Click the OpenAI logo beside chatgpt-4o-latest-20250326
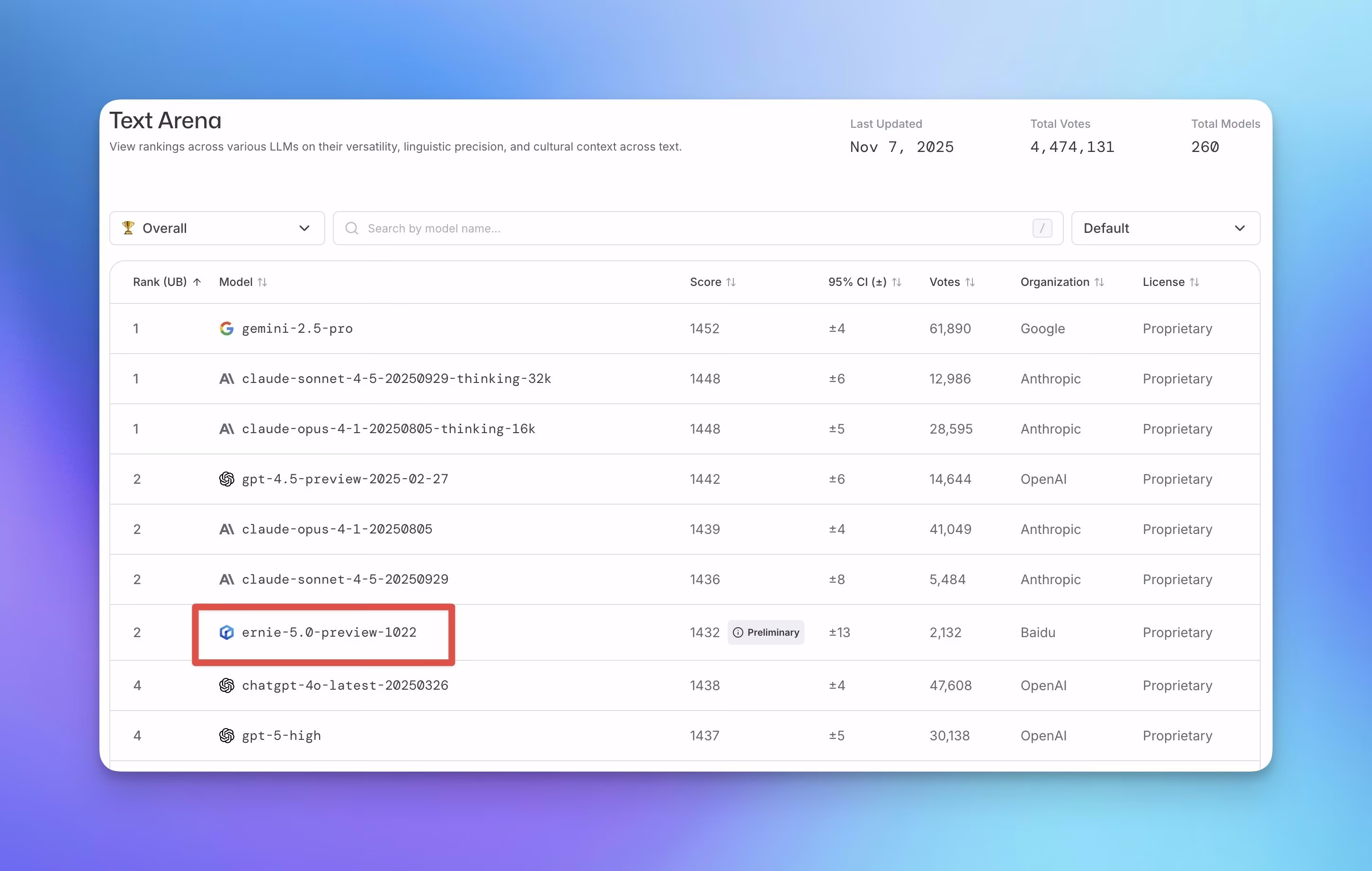Viewport: 1372px width, 871px height. coord(226,685)
